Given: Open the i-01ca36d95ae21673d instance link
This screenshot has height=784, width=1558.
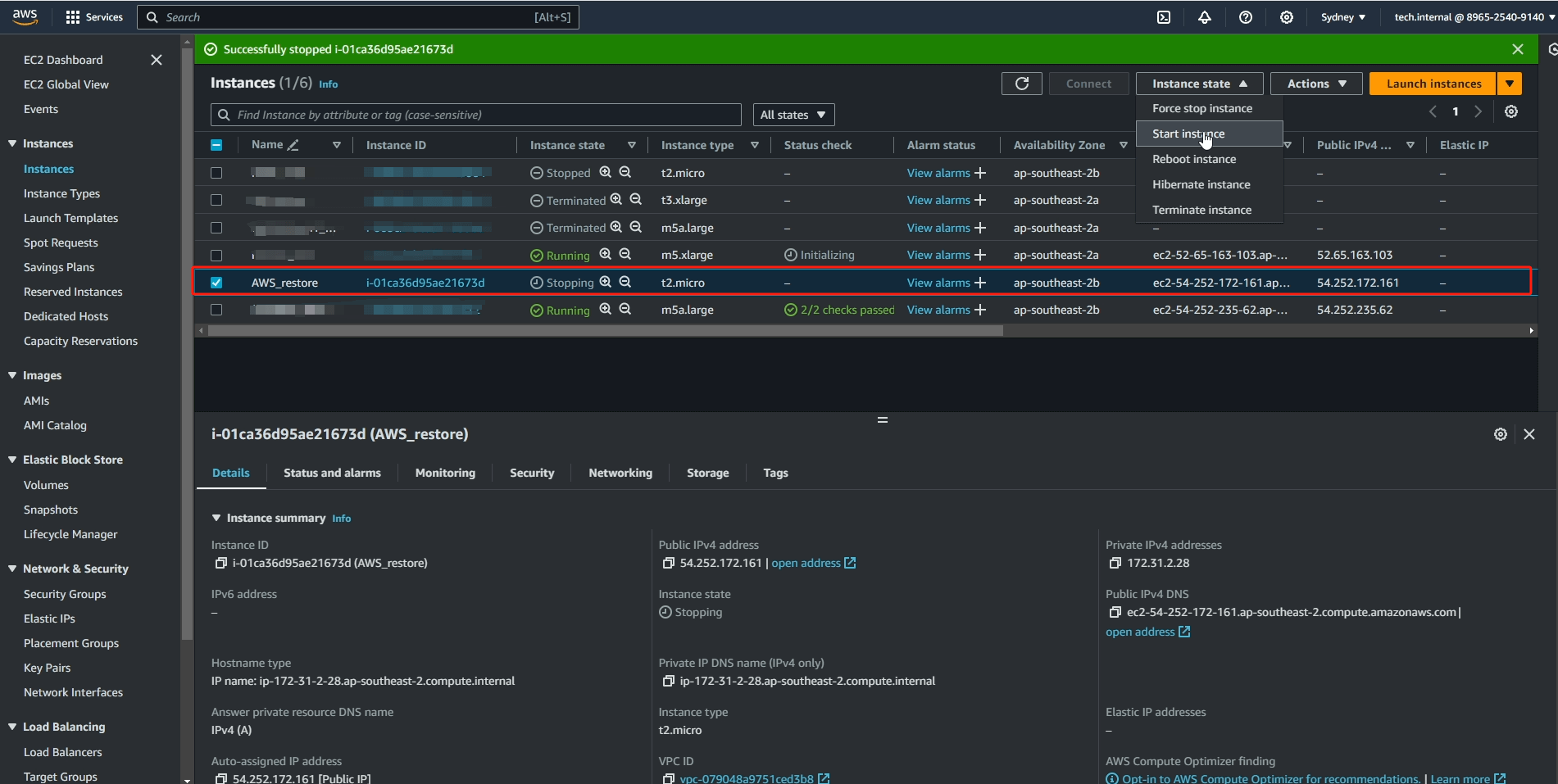Looking at the screenshot, I should pos(425,283).
